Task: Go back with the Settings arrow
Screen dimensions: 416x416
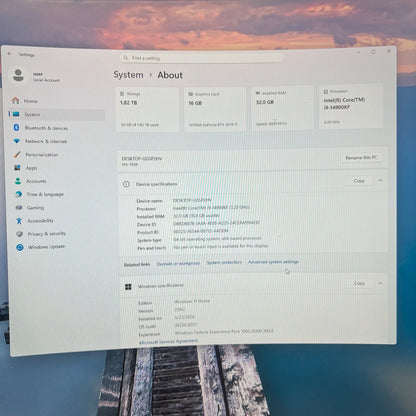Action: pyautogui.click(x=10, y=54)
